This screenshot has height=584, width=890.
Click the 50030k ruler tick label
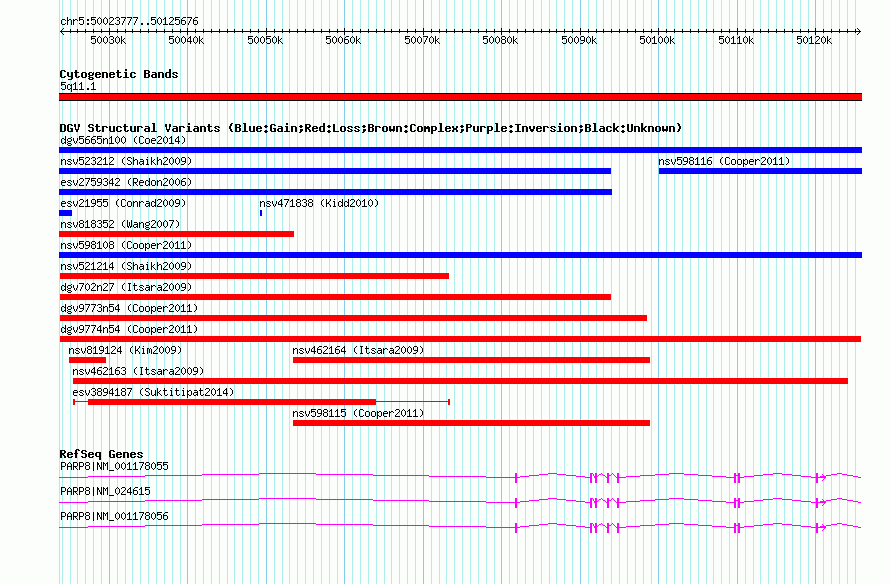coord(108,40)
